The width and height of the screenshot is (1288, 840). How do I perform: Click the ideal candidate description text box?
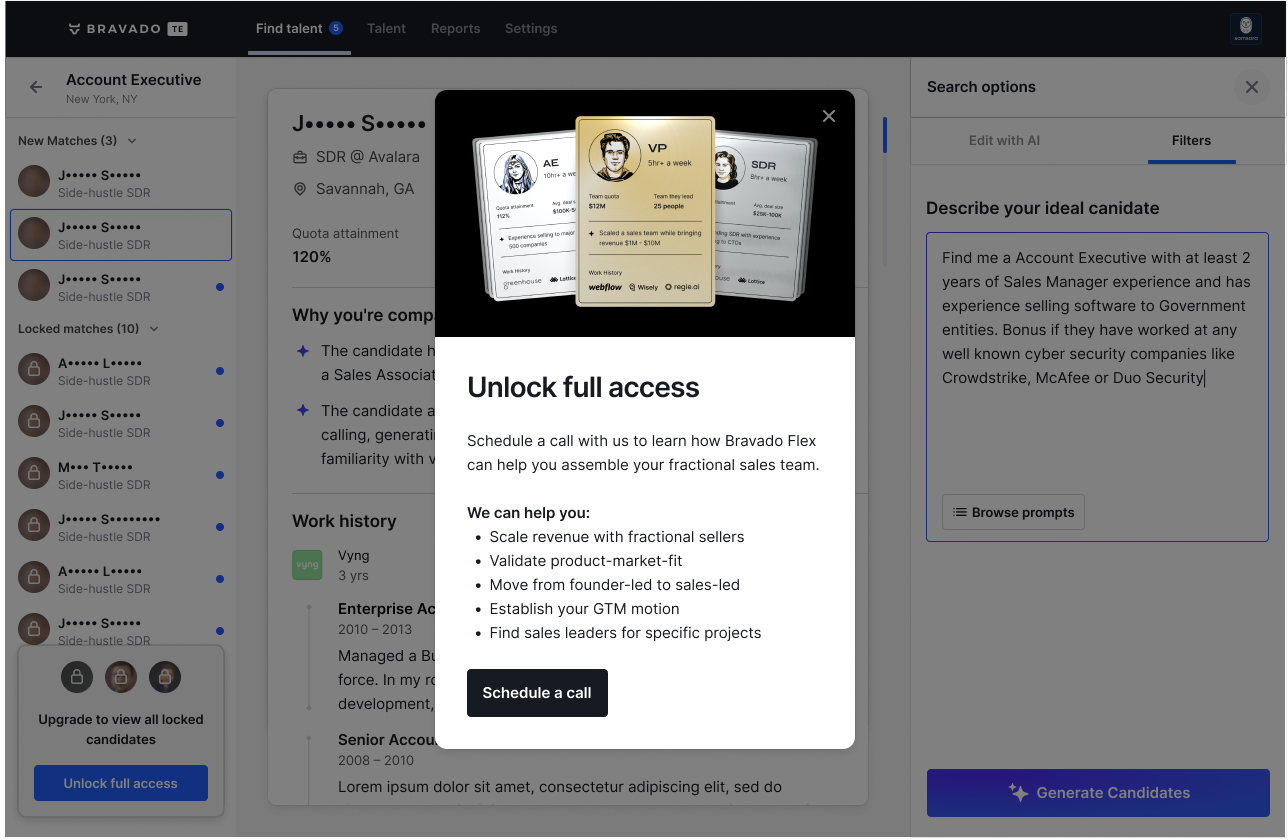1097,387
